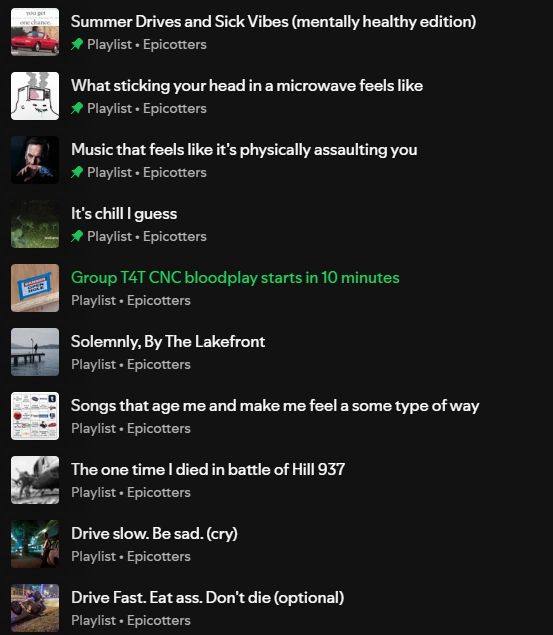The height and width of the screenshot is (635, 553).
Task: Select the smoking microwave cartoon cover image
Action: click(x=35, y=96)
